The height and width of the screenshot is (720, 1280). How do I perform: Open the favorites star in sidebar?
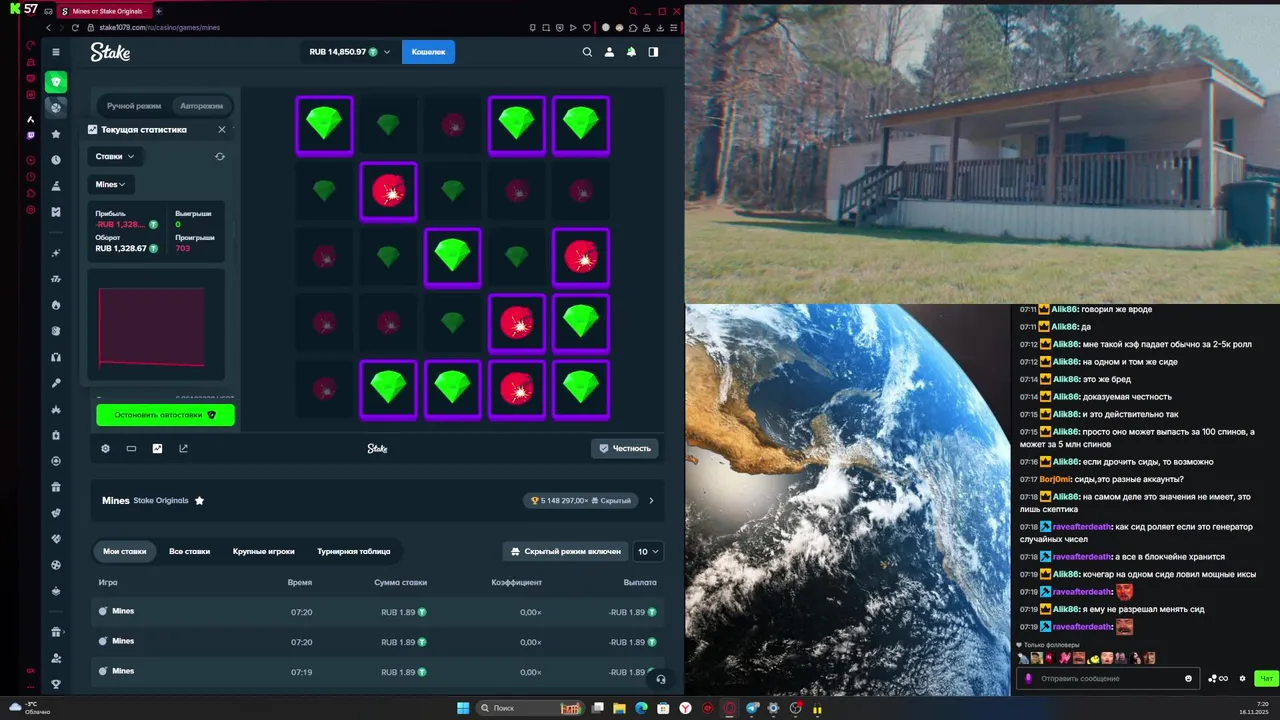56,134
